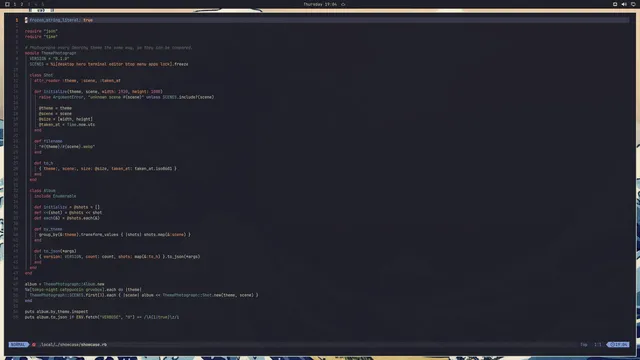Click the attr_reader :theme, :scene, :taken_at line
The height and width of the screenshot is (360, 640).
(77, 81)
